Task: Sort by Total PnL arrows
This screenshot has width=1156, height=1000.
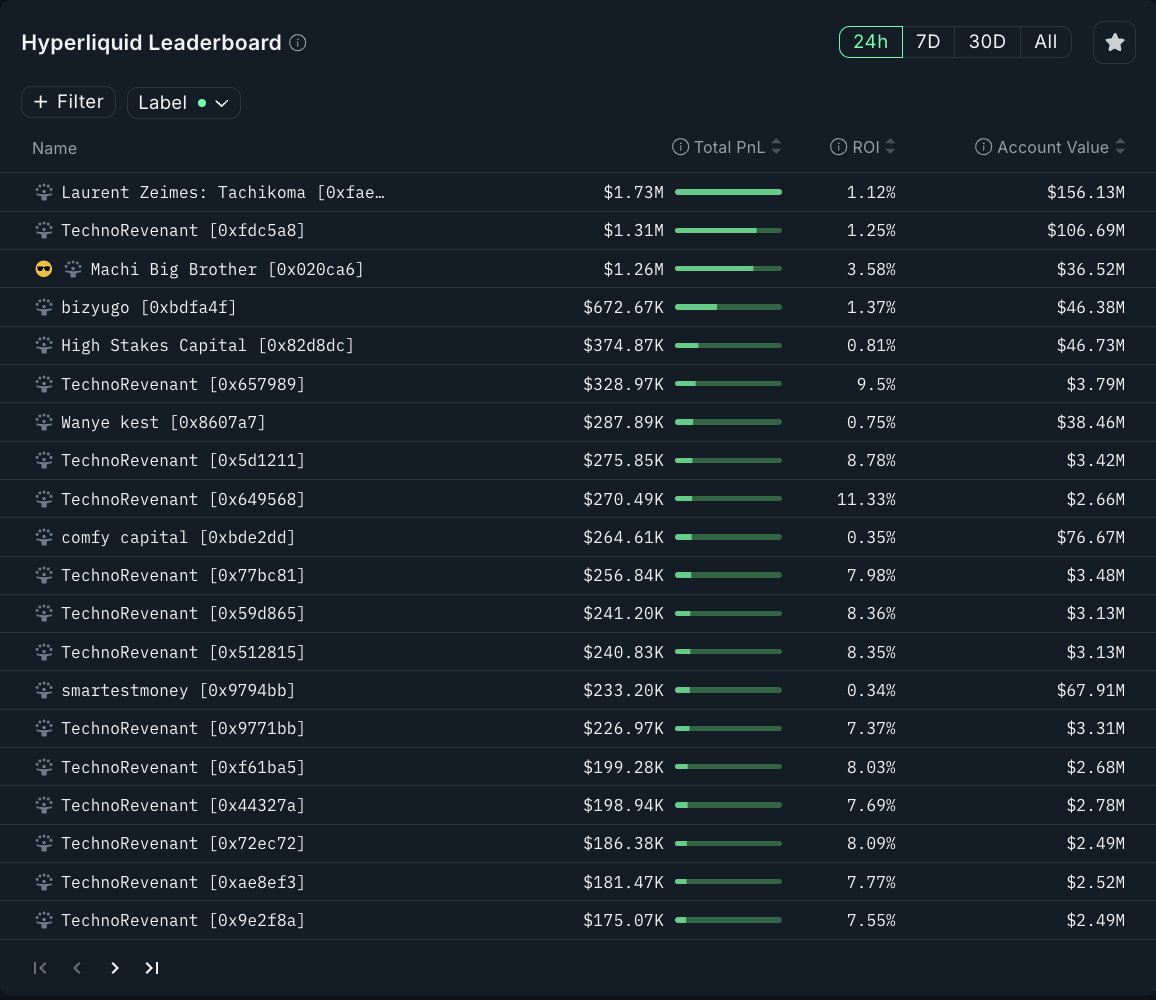Action: [776, 147]
